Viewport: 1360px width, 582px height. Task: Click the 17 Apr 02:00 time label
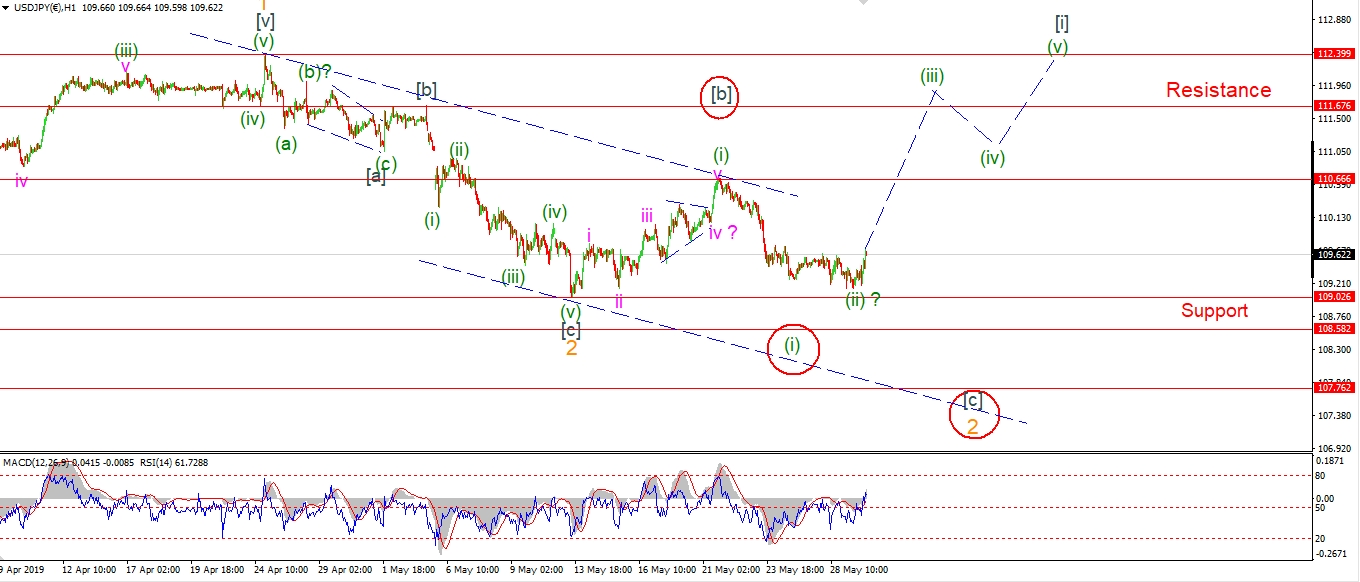(153, 569)
